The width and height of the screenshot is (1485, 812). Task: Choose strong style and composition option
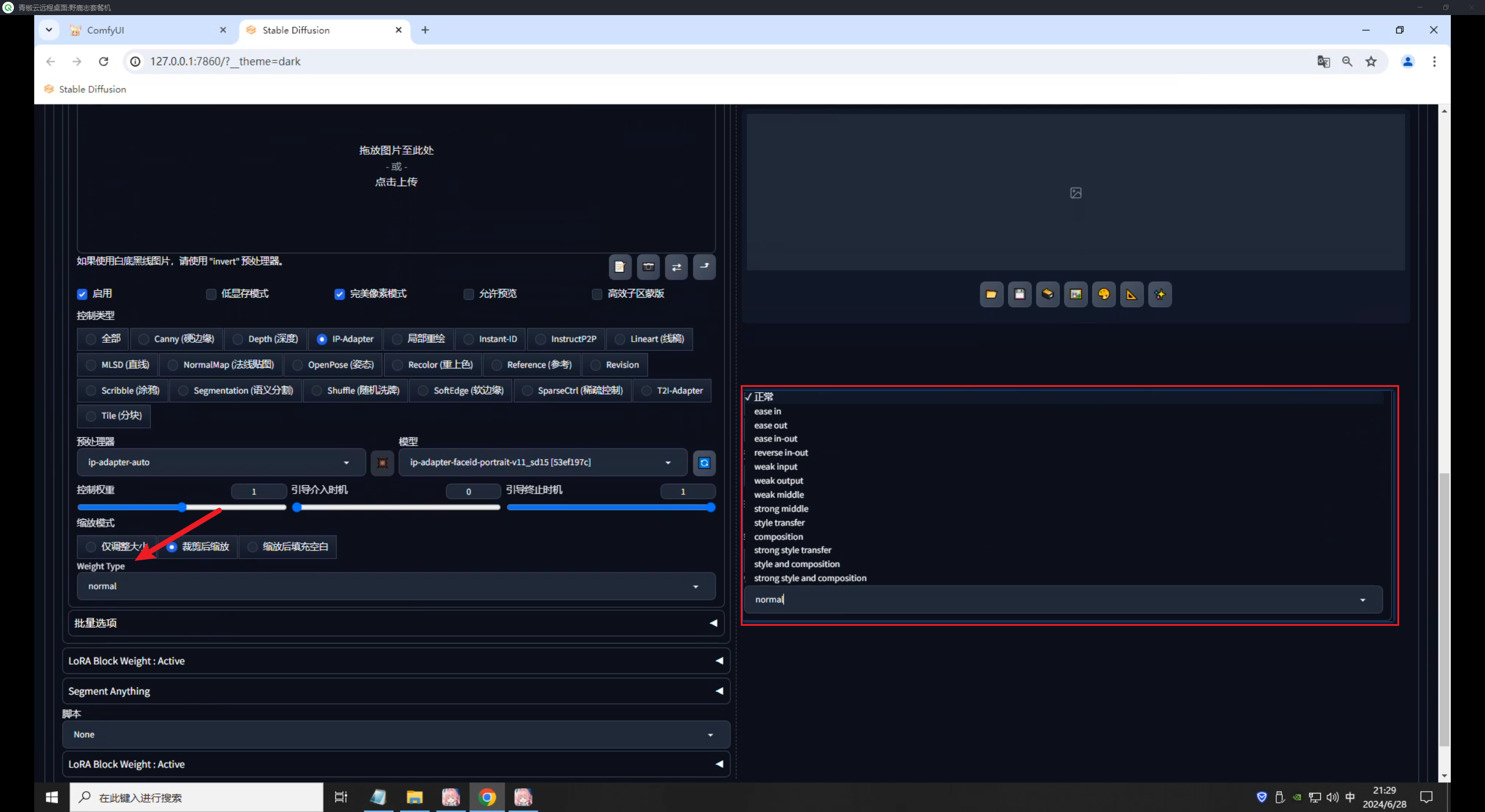(810, 578)
